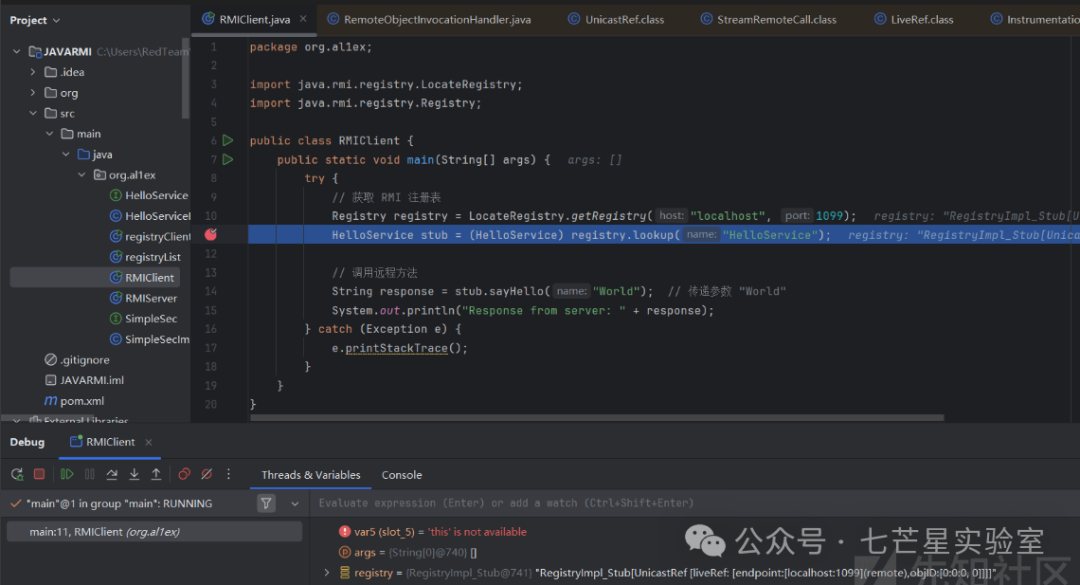The height and width of the screenshot is (585, 1080).
Task: Select the Threads & Variables tab
Action: pos(311,475)
